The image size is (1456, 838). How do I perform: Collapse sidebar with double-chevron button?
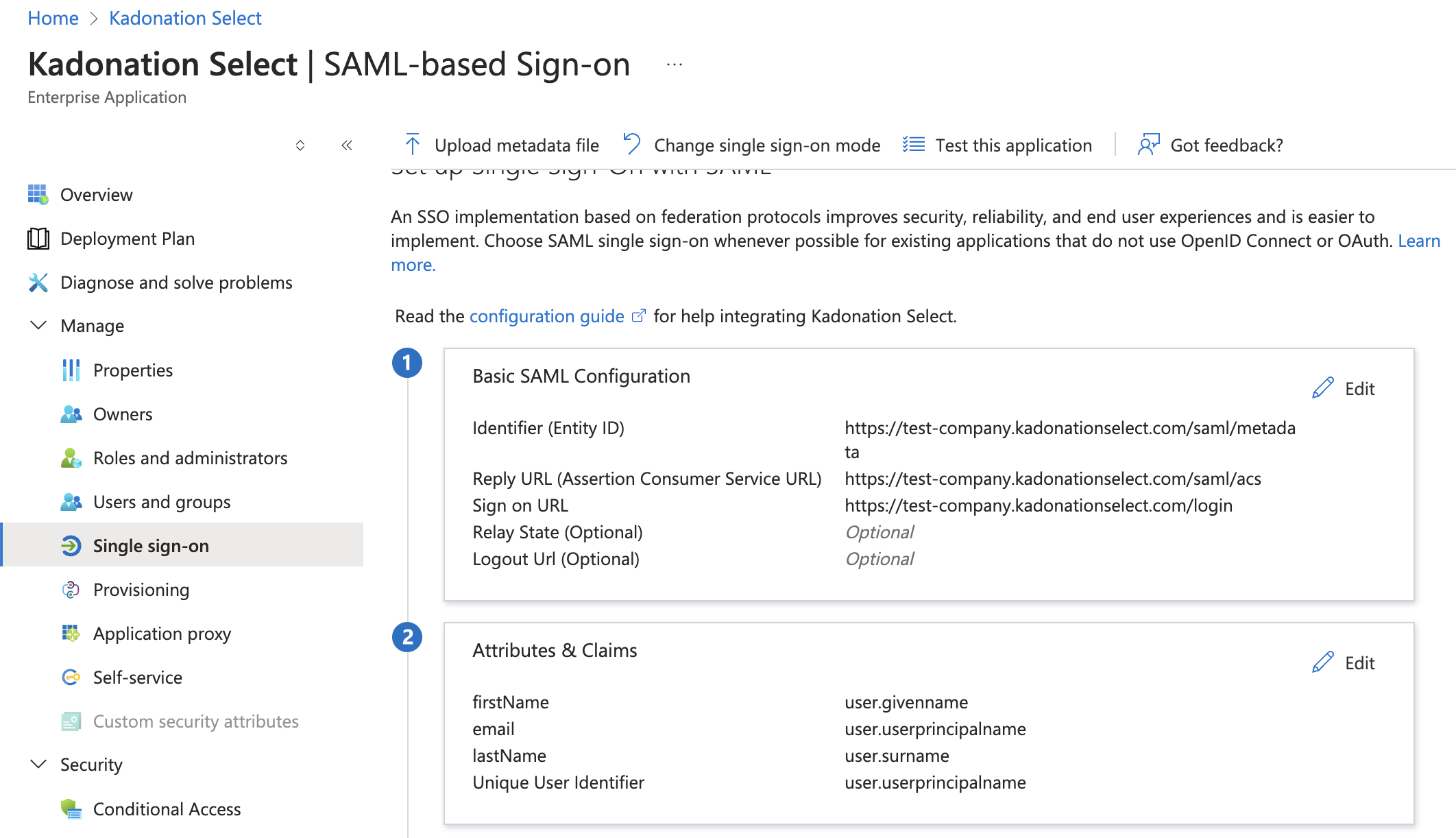click(x=347, y=145)
